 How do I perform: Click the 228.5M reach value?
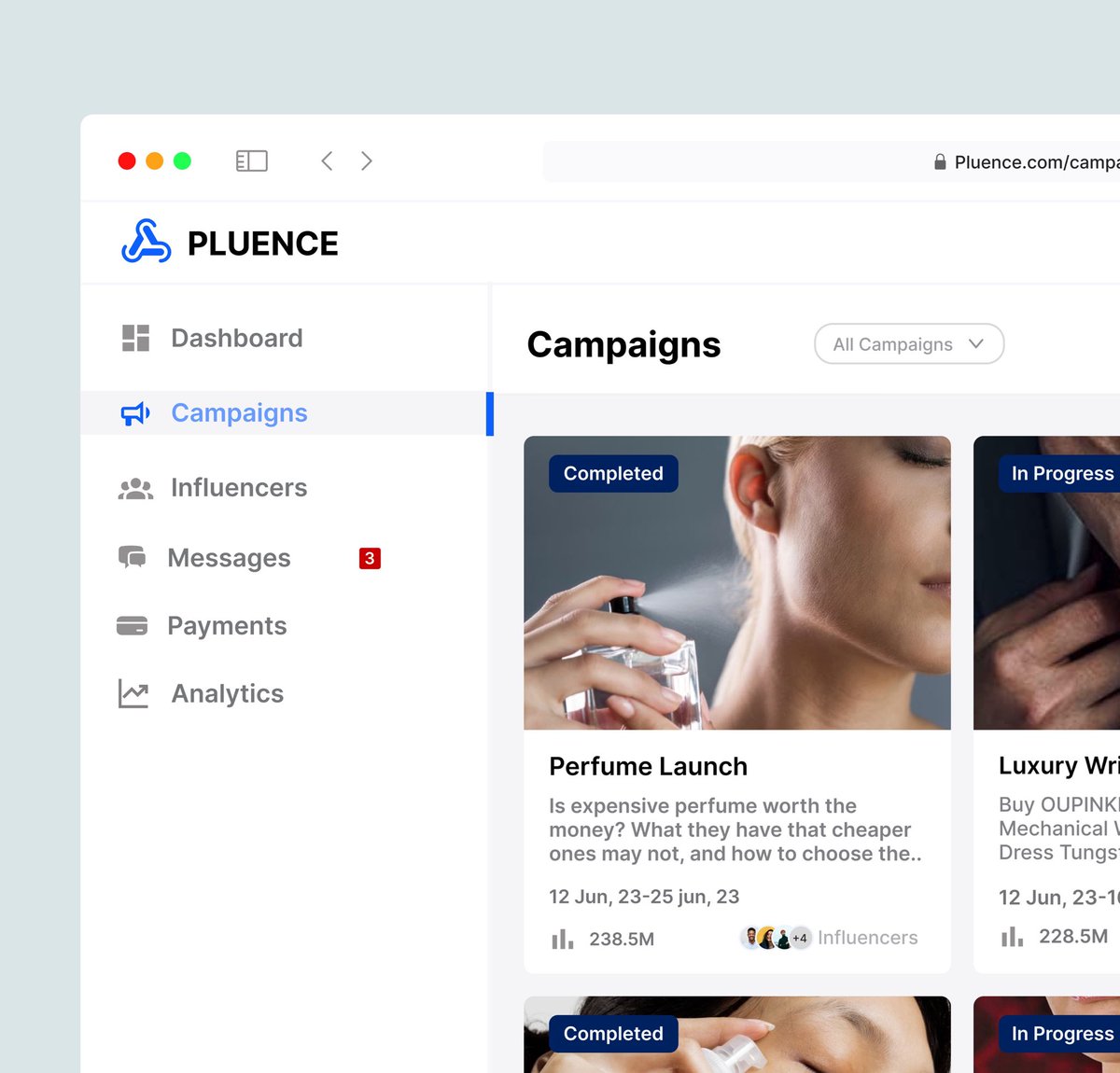(x=1073, y=936)
